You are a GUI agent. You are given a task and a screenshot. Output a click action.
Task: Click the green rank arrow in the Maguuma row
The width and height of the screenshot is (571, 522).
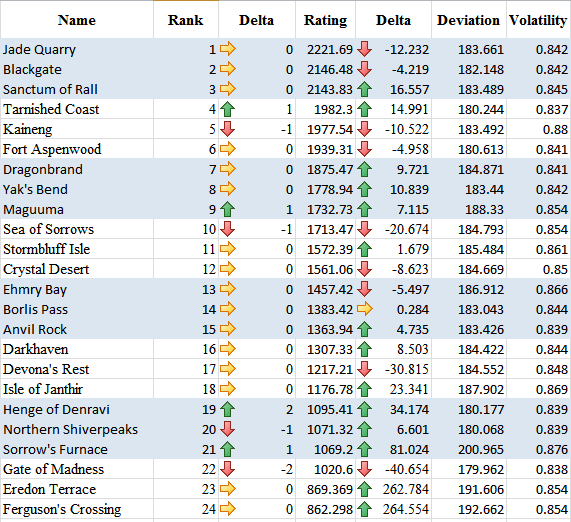[x=228, y=209]
